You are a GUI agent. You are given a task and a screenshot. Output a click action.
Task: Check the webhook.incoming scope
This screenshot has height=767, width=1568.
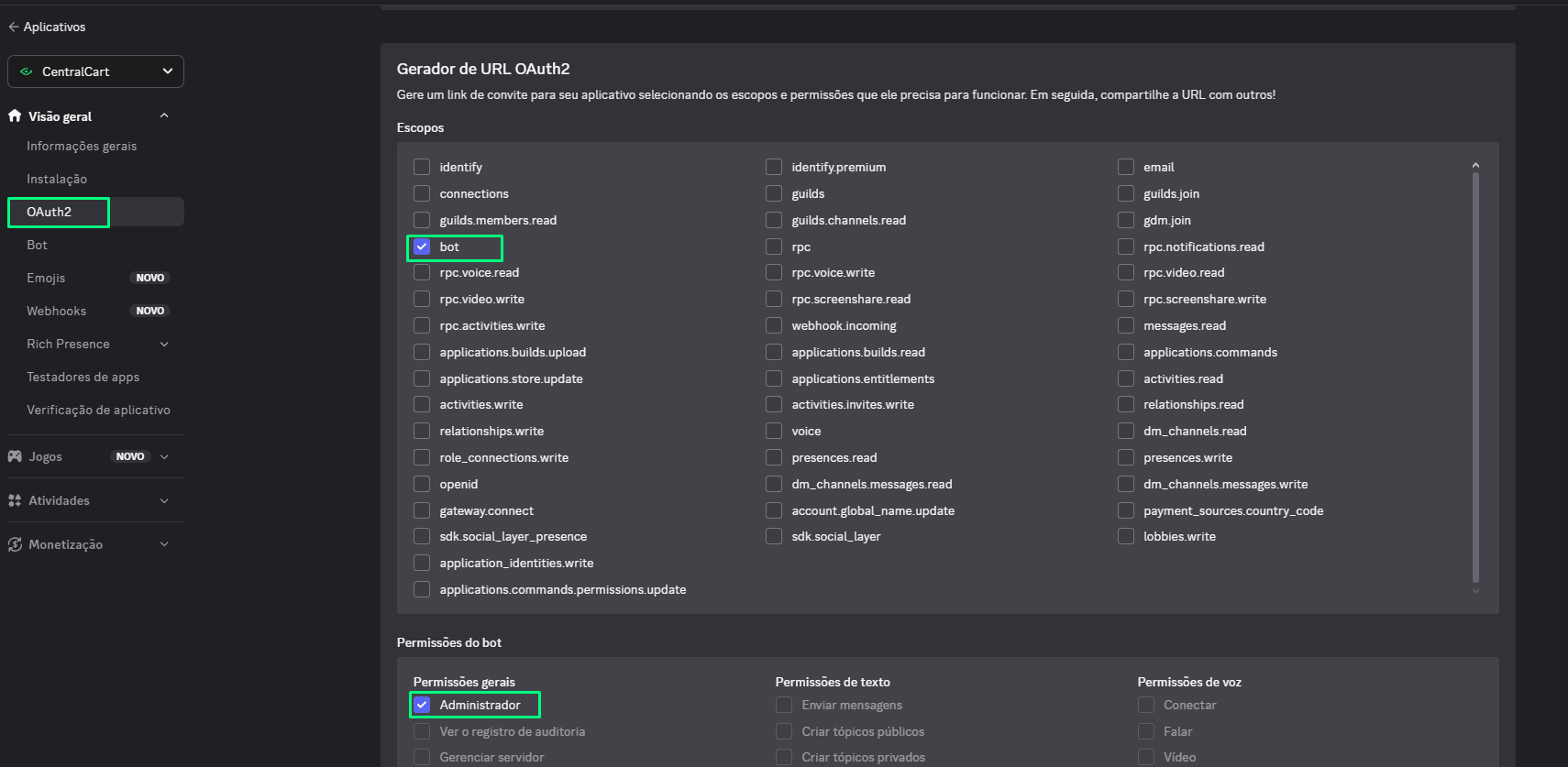(774, 325)
